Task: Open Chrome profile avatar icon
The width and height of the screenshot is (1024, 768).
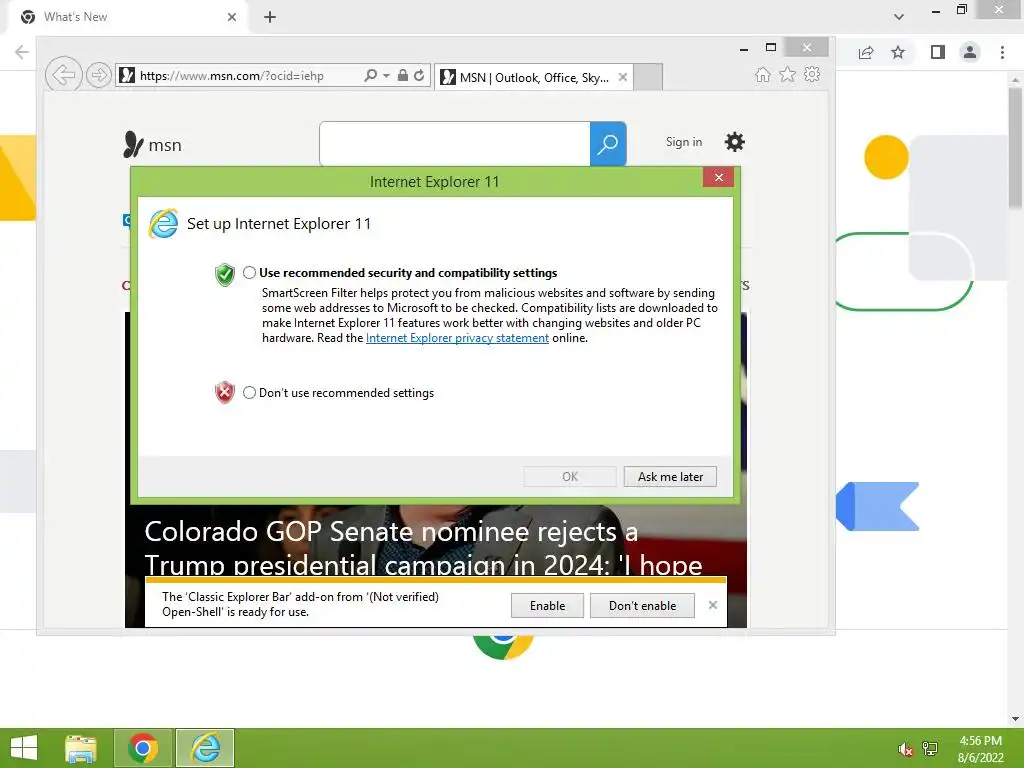Action: click(x=970, y=52)
